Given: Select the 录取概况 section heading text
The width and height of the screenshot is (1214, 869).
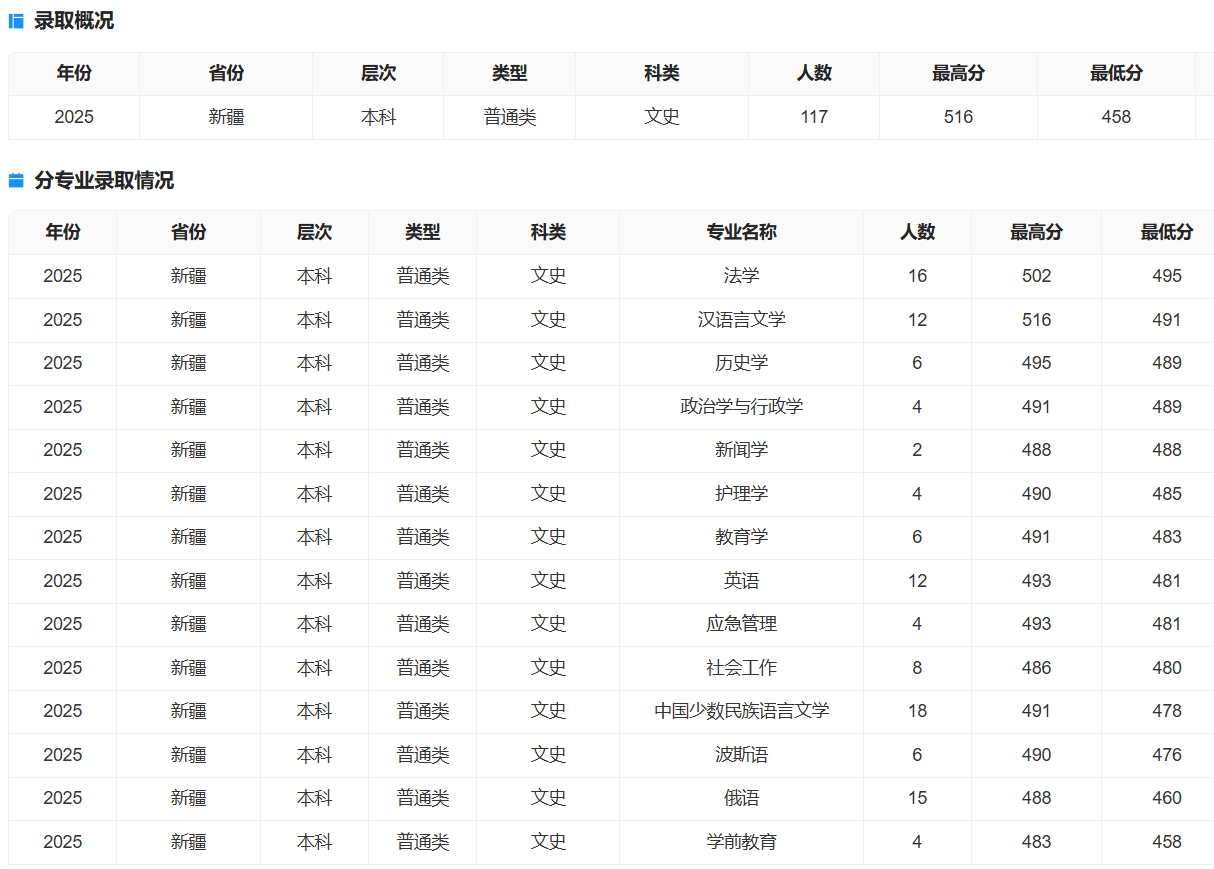Looking at the screenshot, I should [74, 21].
